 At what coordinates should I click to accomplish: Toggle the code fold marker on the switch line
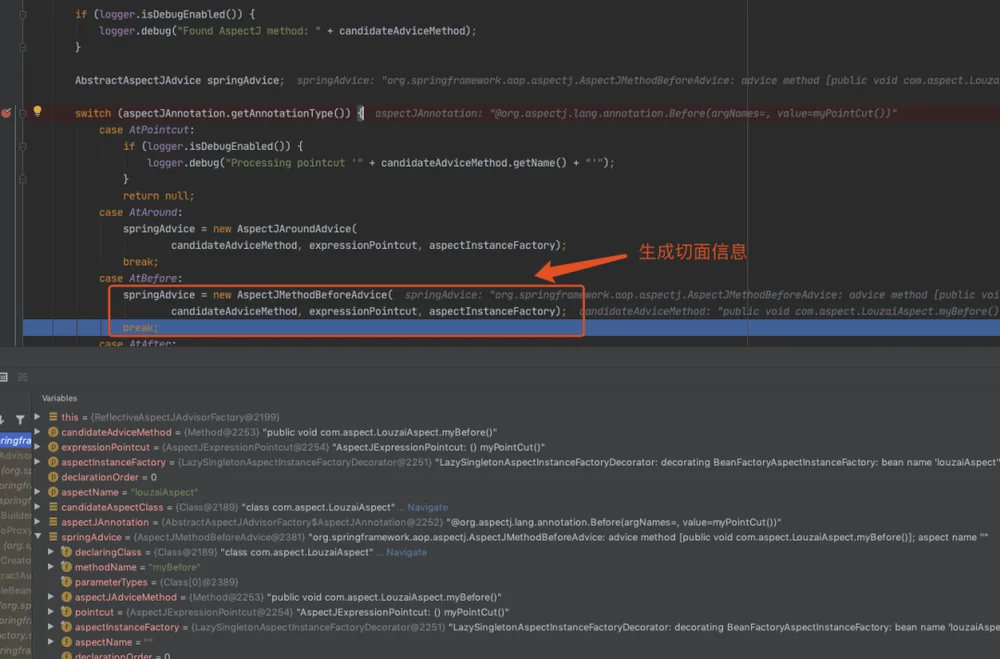click(x=22, y=114)
